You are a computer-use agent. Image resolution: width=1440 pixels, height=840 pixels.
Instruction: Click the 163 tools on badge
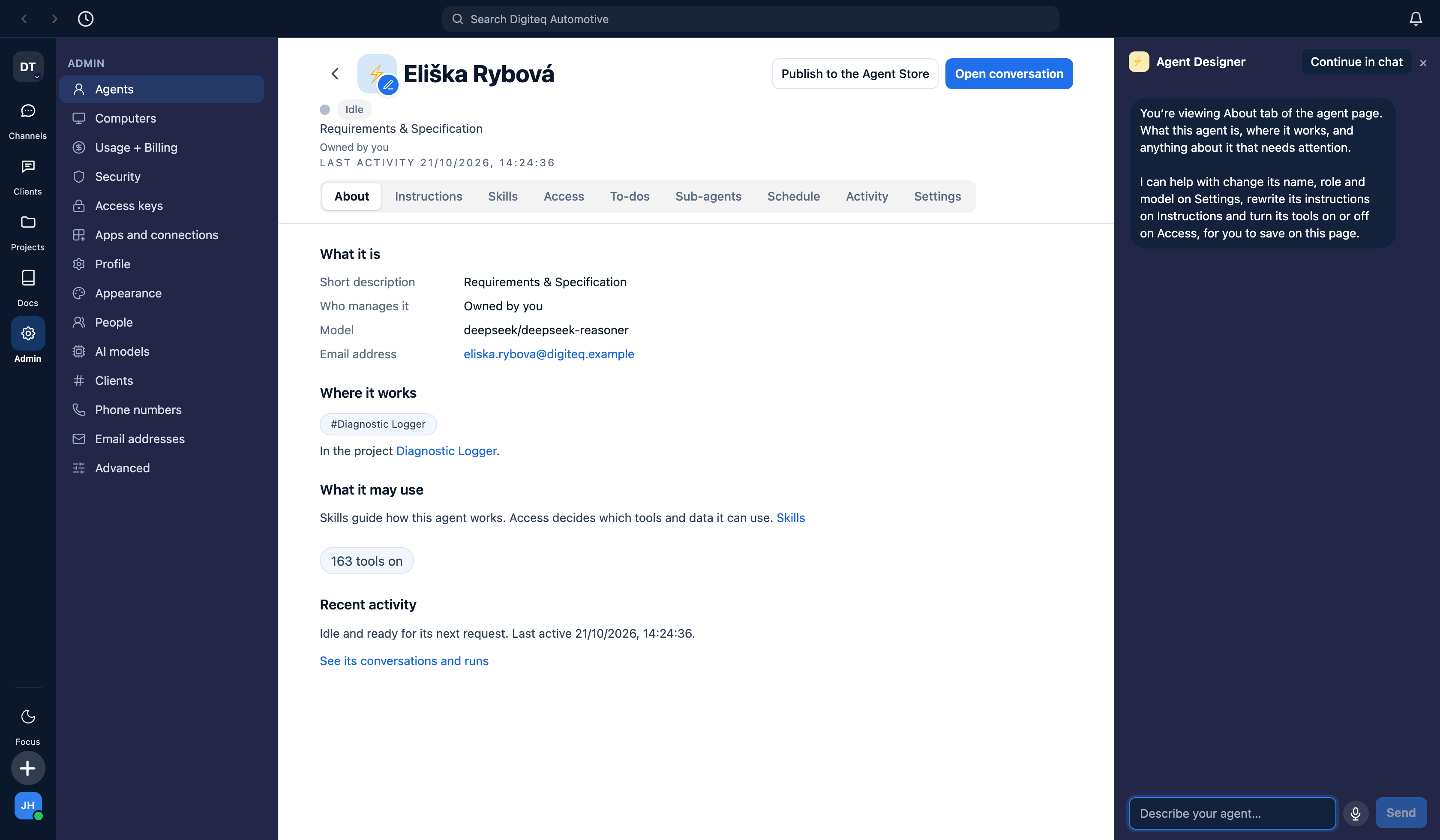(x=366, y=561)
